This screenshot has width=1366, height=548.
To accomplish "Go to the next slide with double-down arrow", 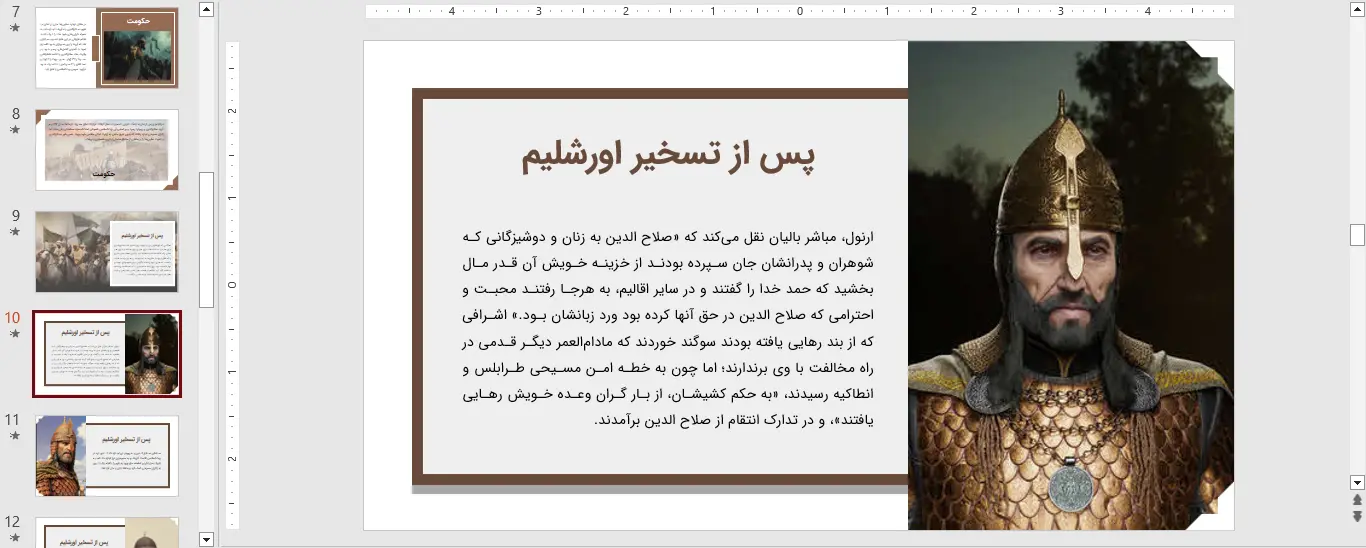I will click(1357, 516).
